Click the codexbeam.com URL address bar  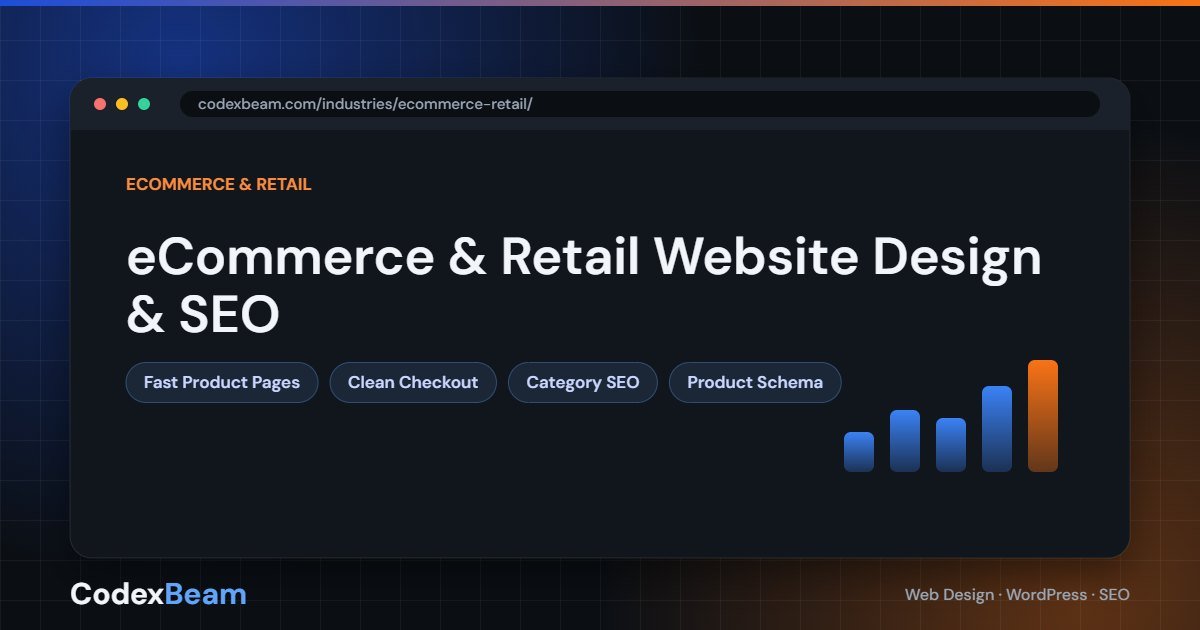pos(640,104)
